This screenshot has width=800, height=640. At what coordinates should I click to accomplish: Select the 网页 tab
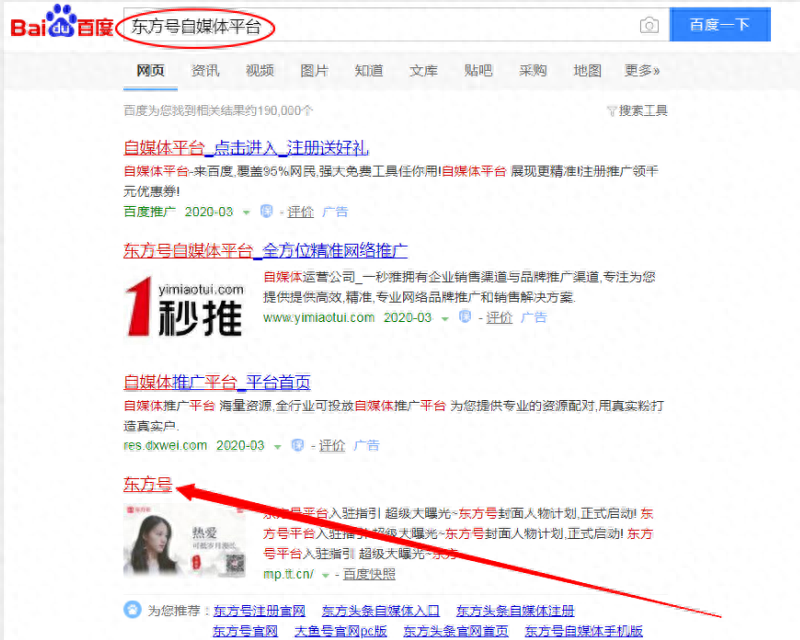pyautogui.click(x=151, y=70)
